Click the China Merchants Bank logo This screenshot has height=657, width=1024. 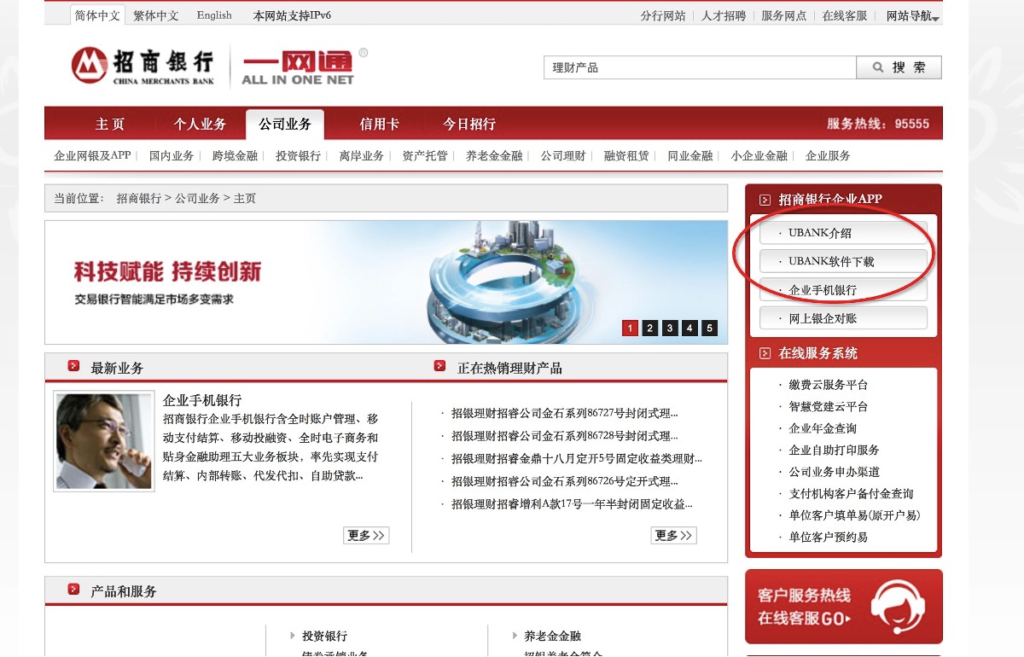(x=142, y=65)
